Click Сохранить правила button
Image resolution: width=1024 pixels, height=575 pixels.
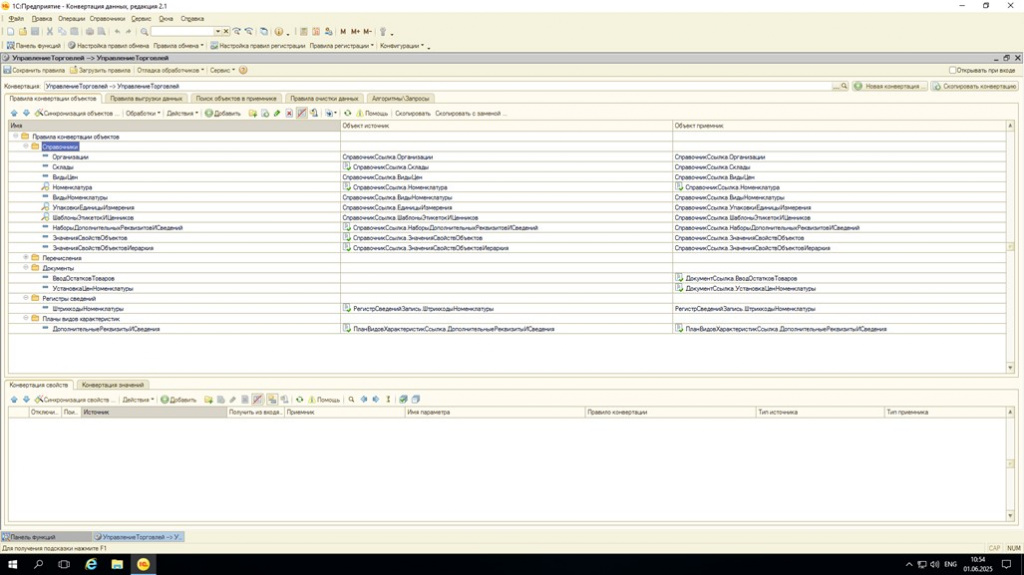coord(34,70)
